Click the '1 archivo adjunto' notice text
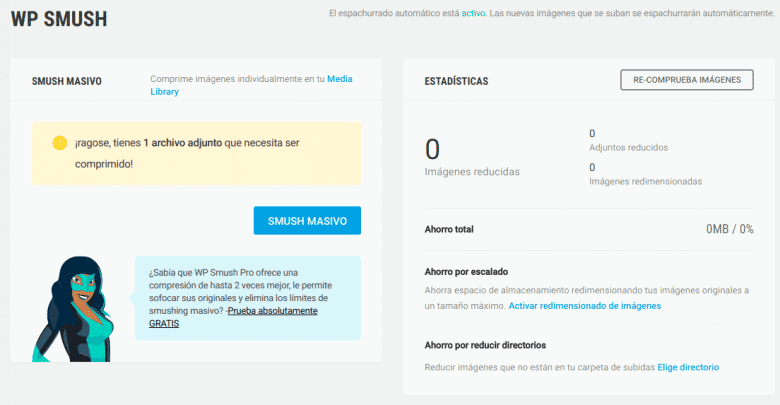 point(183,143)
